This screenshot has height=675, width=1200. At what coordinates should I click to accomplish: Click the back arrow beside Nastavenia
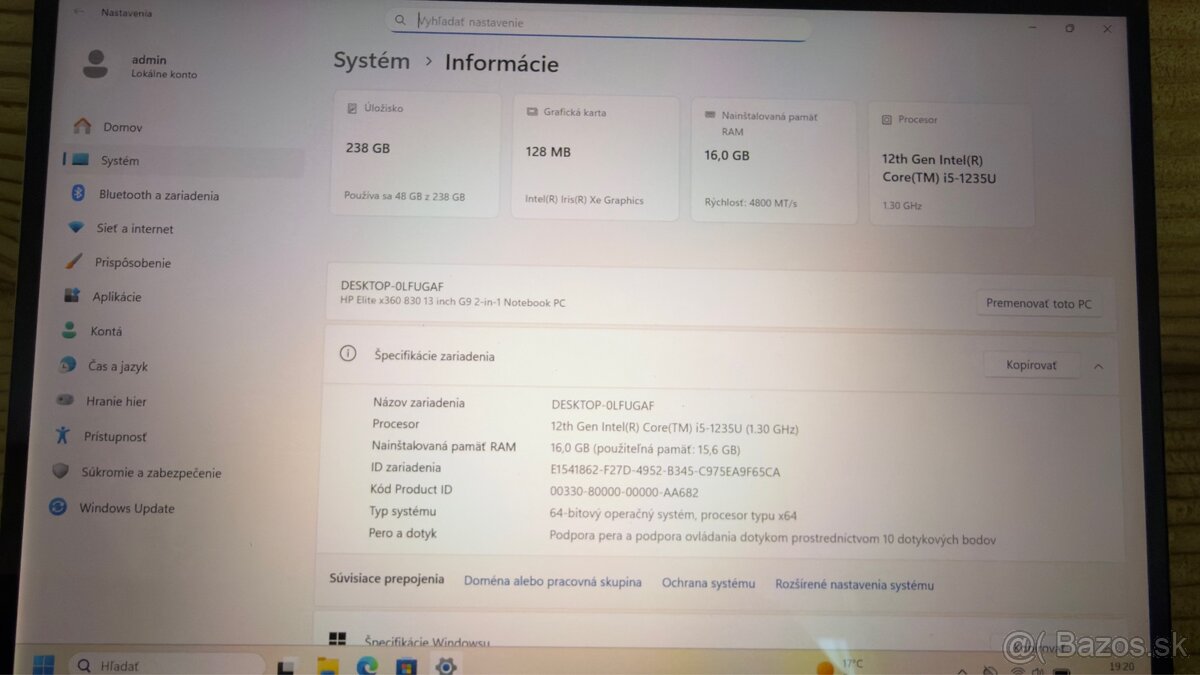[x=78, y=13]
